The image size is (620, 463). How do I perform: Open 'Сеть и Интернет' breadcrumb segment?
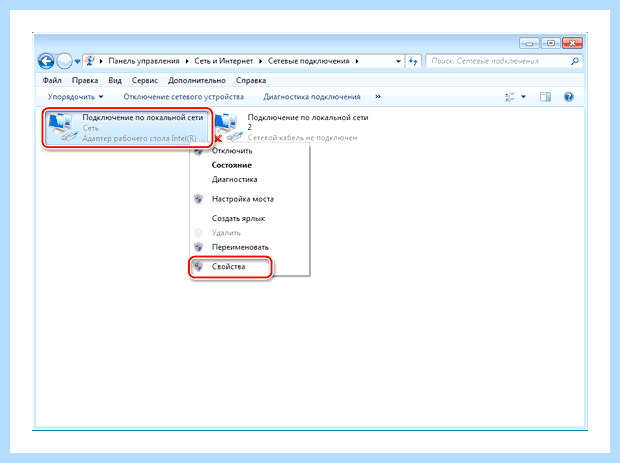click(x=223, y=61)
